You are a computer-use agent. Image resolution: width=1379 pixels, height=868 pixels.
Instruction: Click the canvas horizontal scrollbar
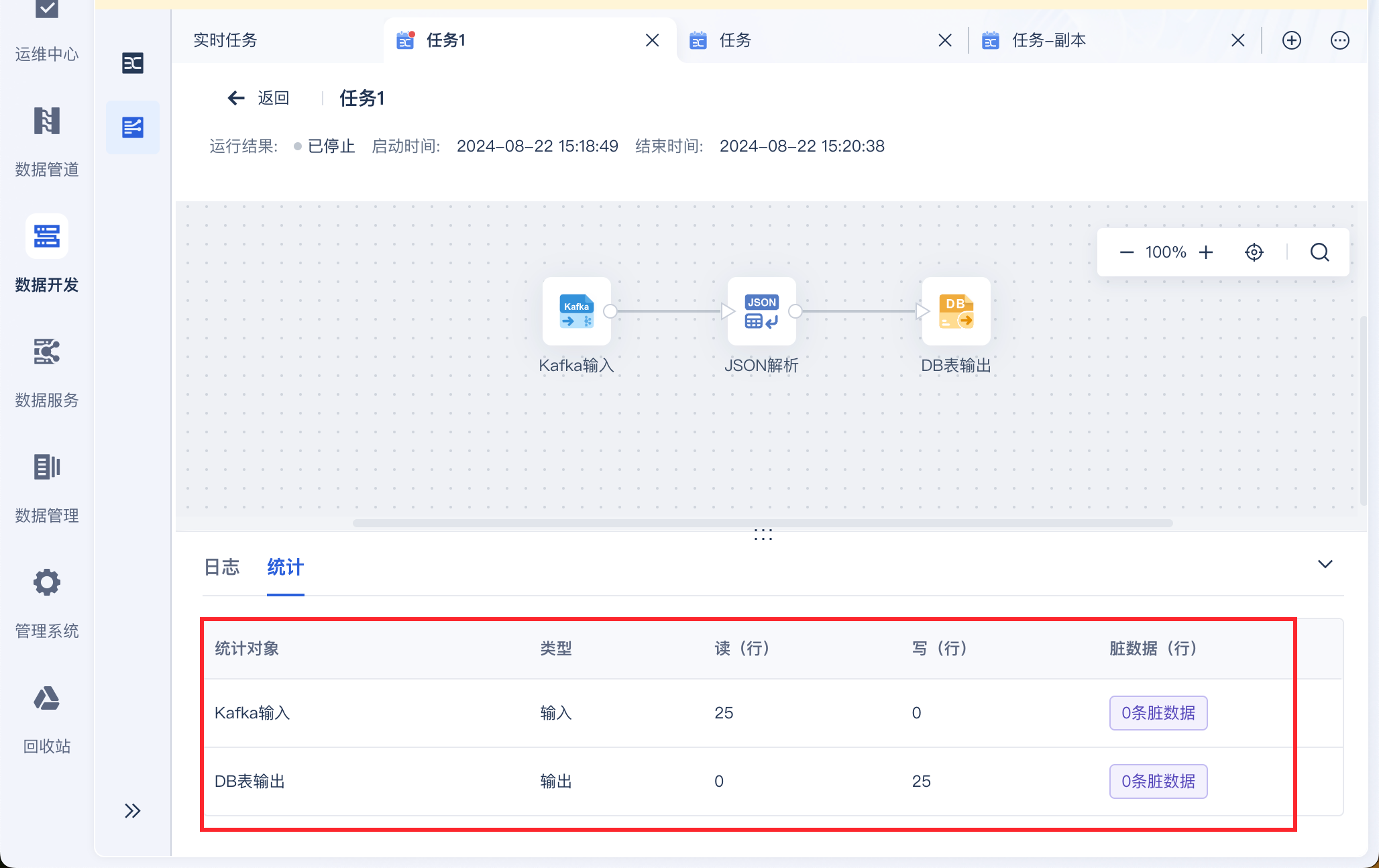pyautogui.click(x=762, y=523)
